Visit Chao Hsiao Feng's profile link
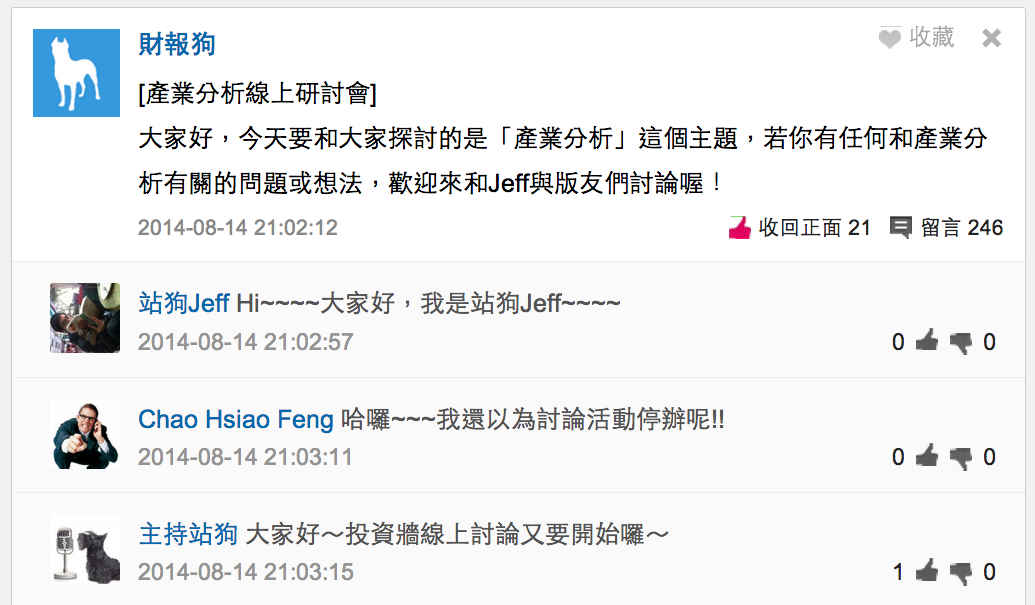Viewport: 1035px width, 605px height. tap(236, 419)
